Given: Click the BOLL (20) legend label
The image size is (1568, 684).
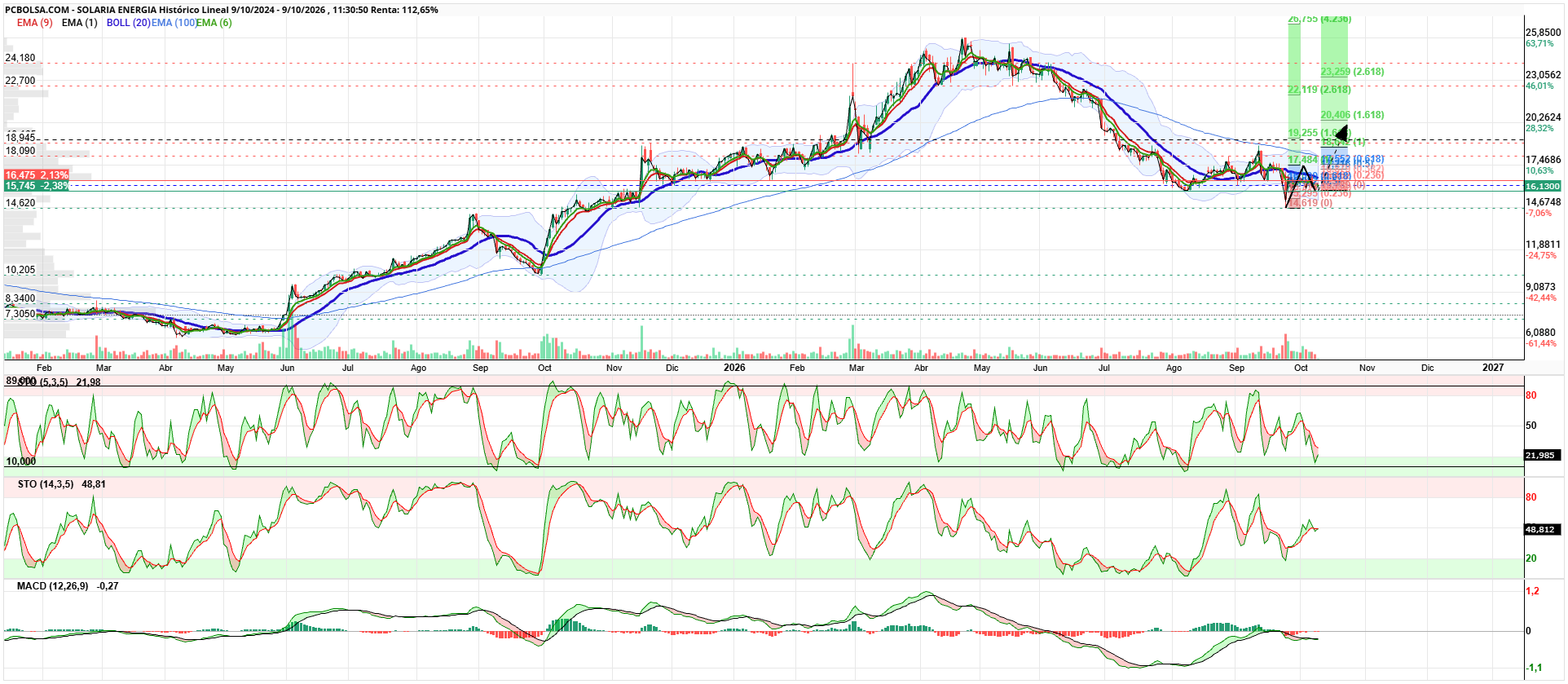Looking at the screenshot, I should click(x=128, y=23).
